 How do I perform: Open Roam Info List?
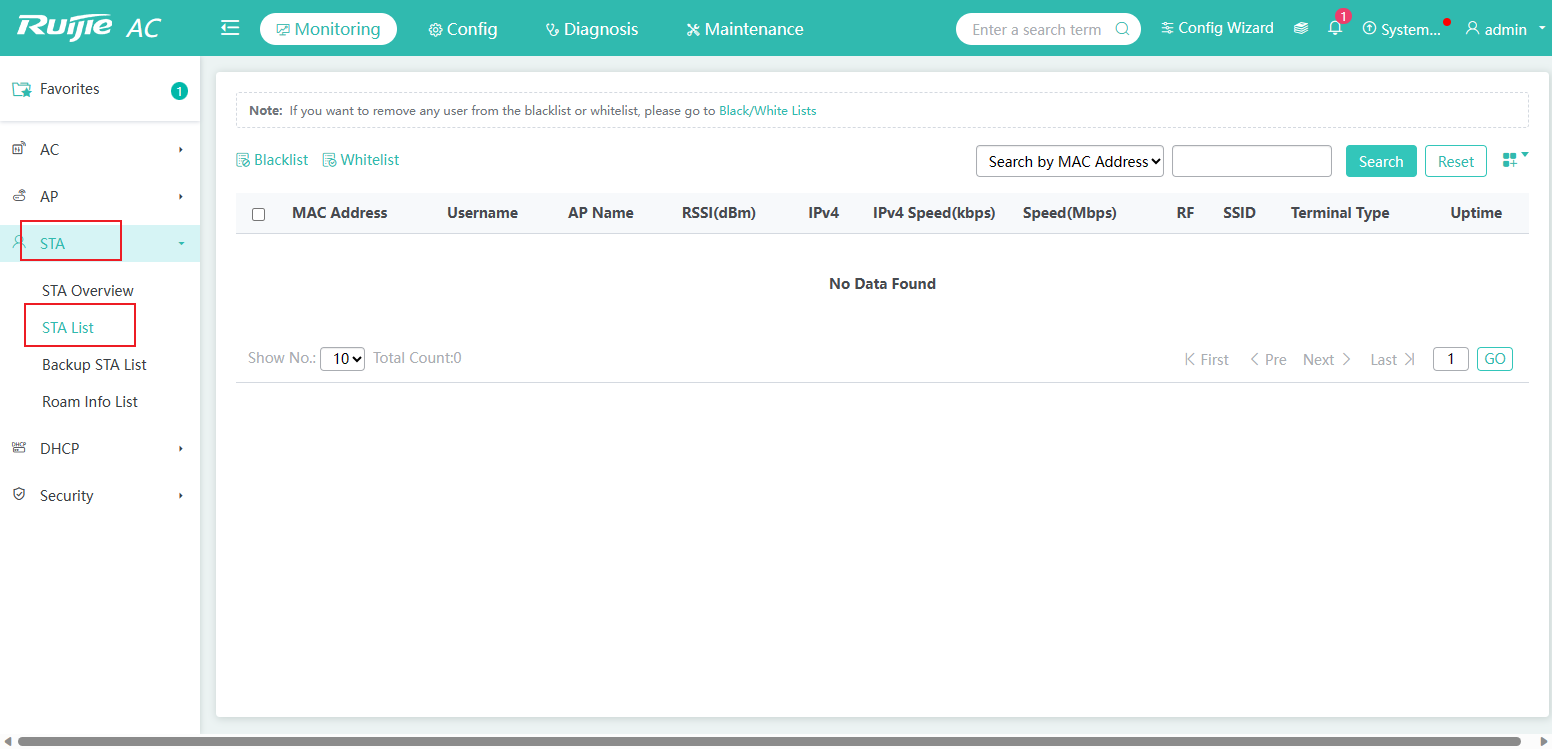90,402
